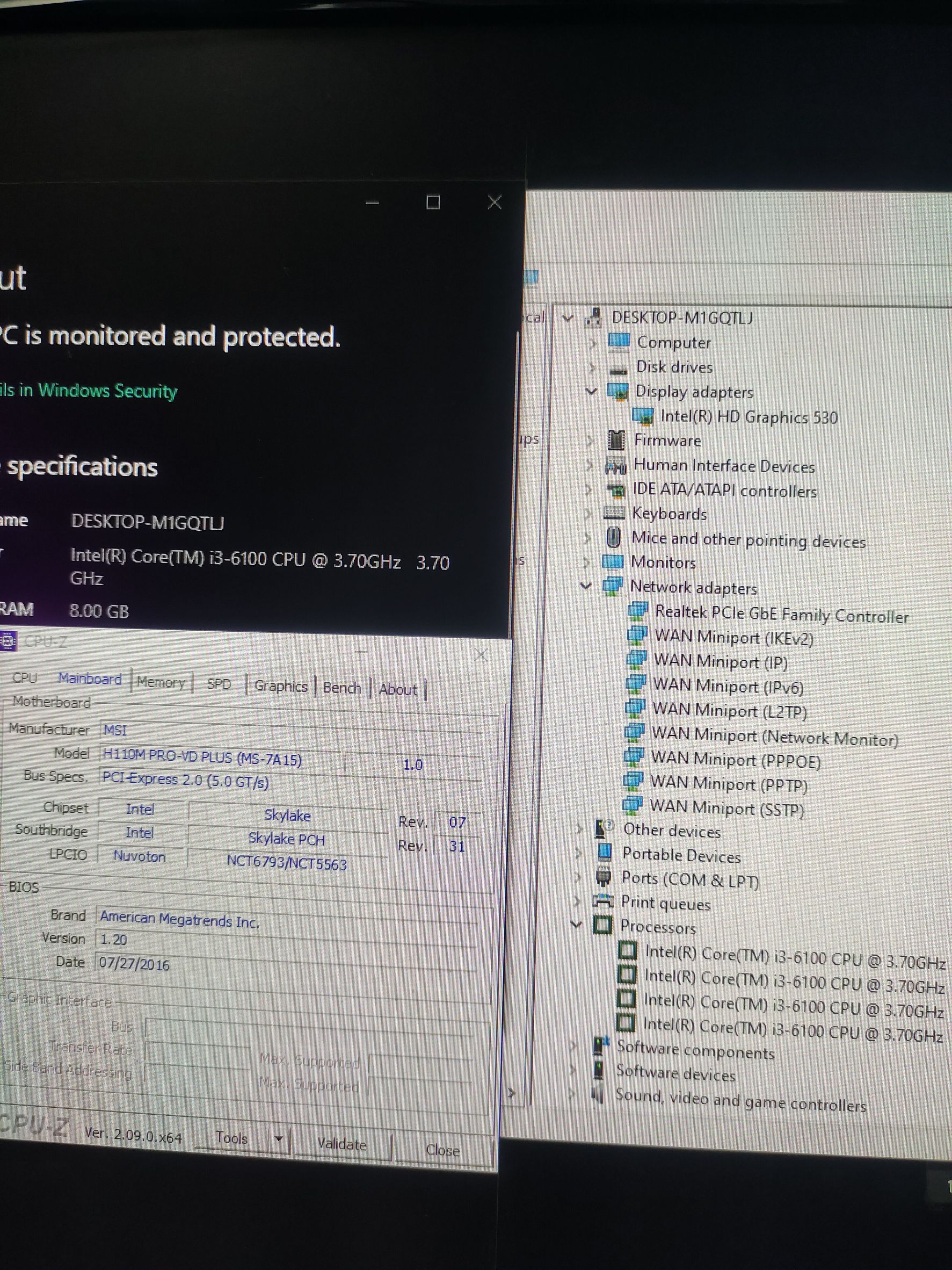Expand the Disk drives category
This screenshot has height=1270, width=952.
pyautogui.click(x=592, y=367)
